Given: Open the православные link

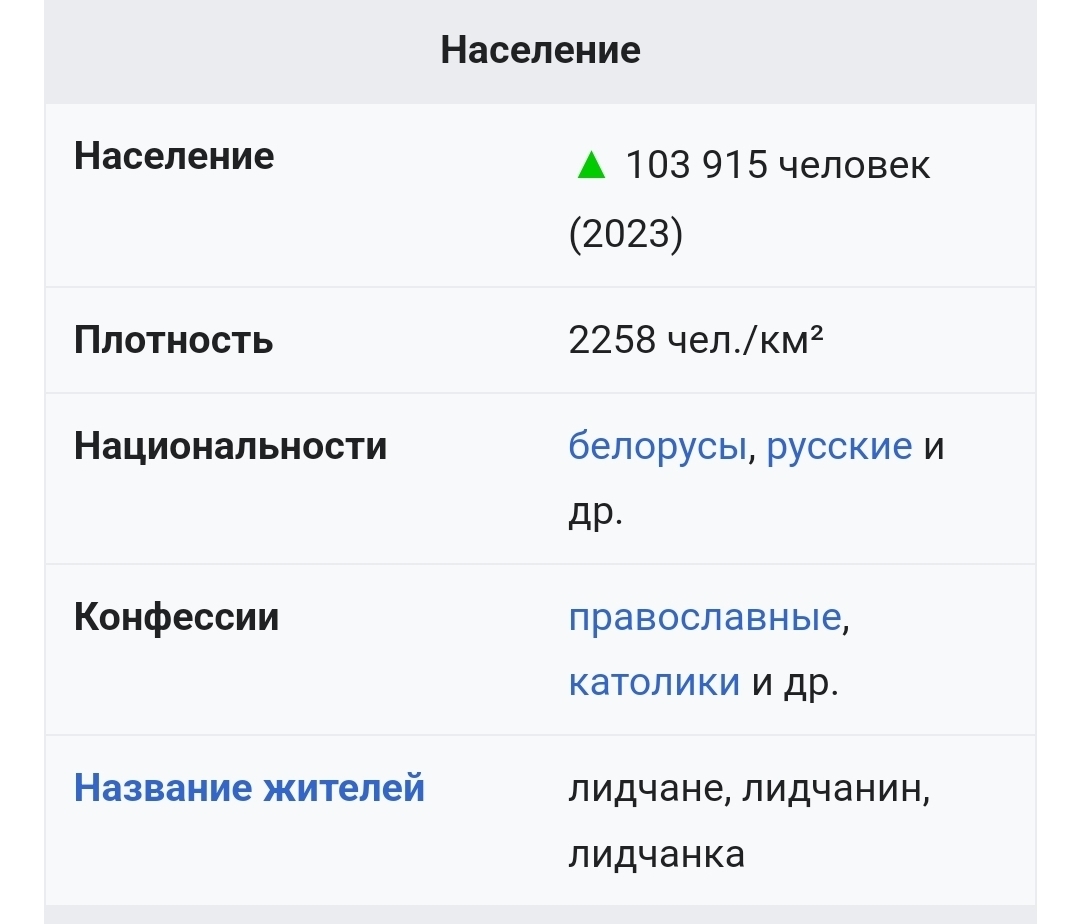Looking at the screenshot, I should 705,617.
